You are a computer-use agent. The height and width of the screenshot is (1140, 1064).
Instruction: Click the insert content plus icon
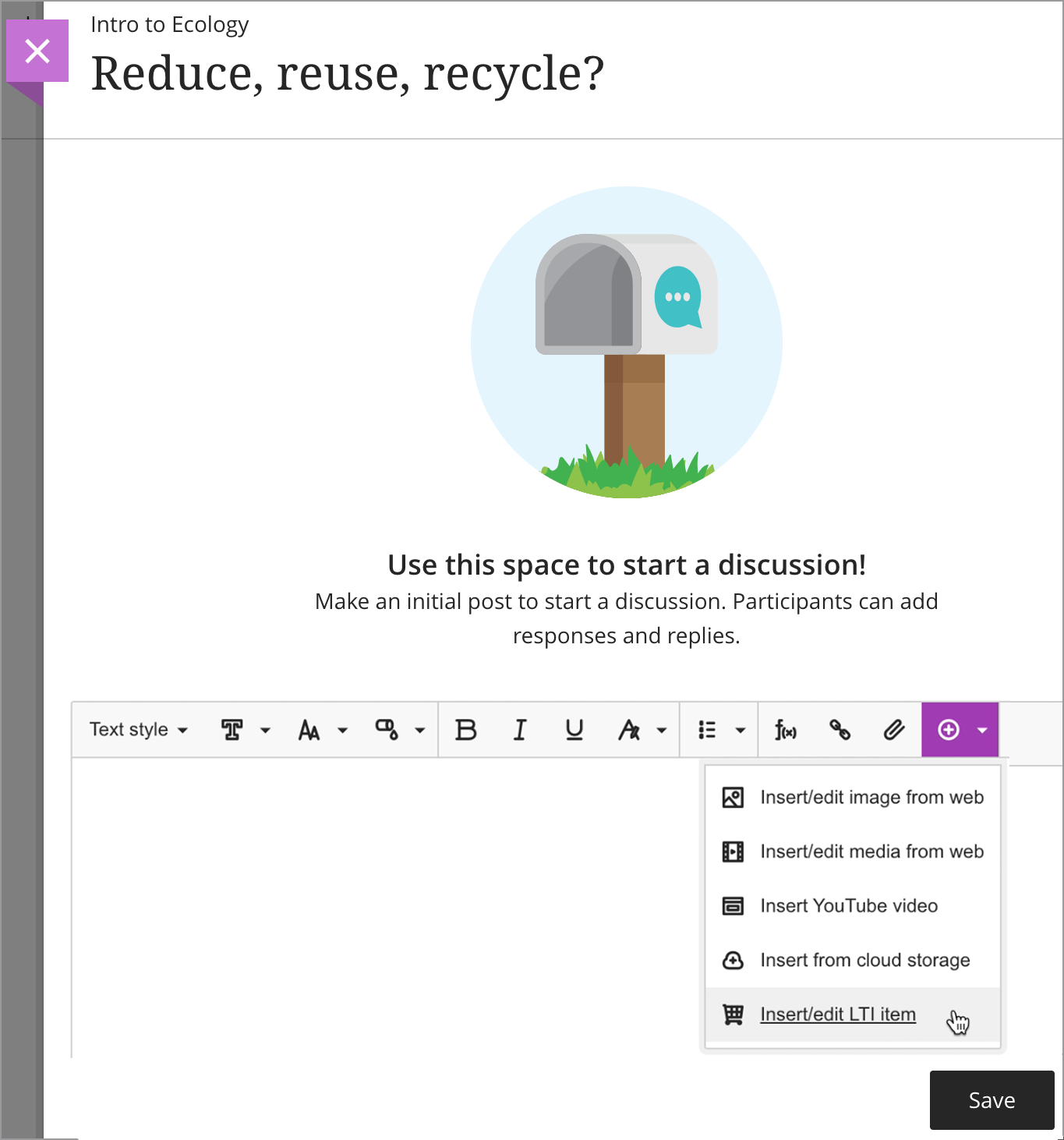click(x=949, y=730)
